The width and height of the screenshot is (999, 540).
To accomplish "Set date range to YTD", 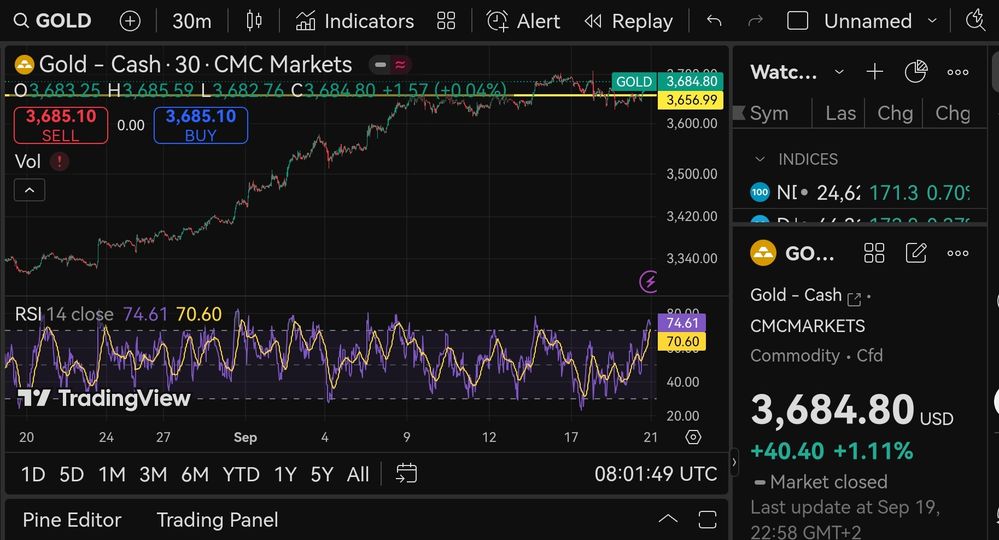I will pyautogui.click(x=241, y=474).
